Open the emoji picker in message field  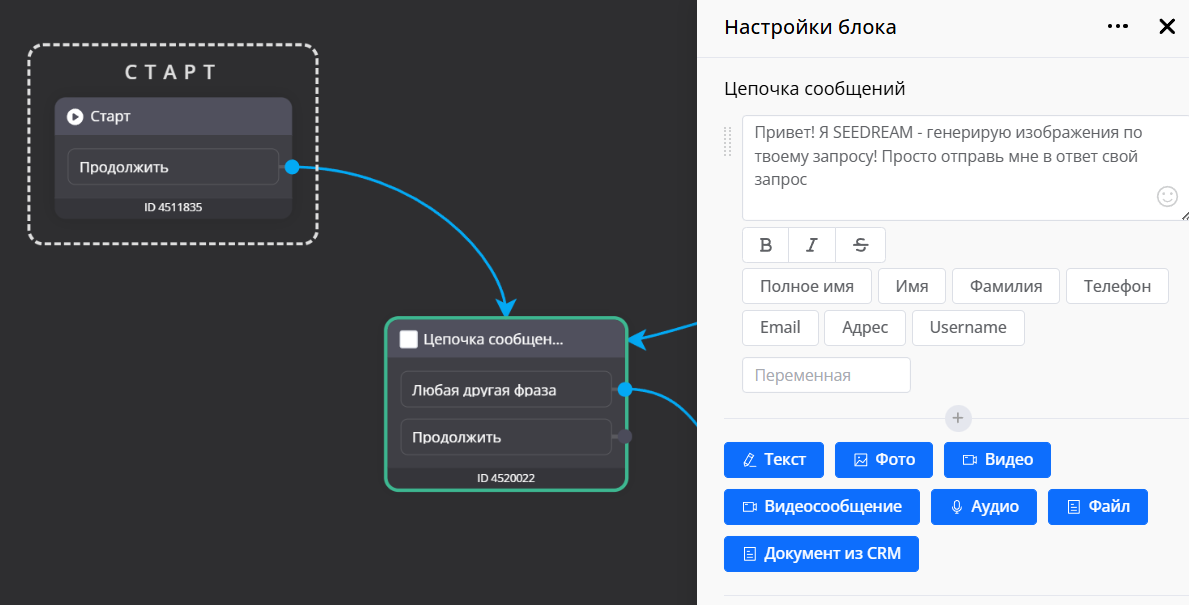coord(1167,196)
